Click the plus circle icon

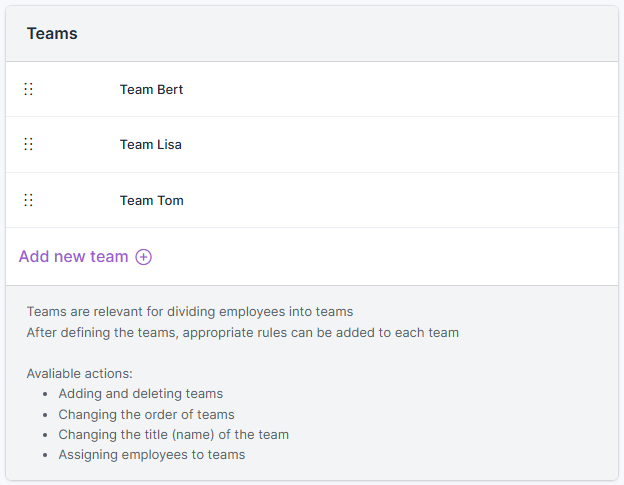click(144, 257)
